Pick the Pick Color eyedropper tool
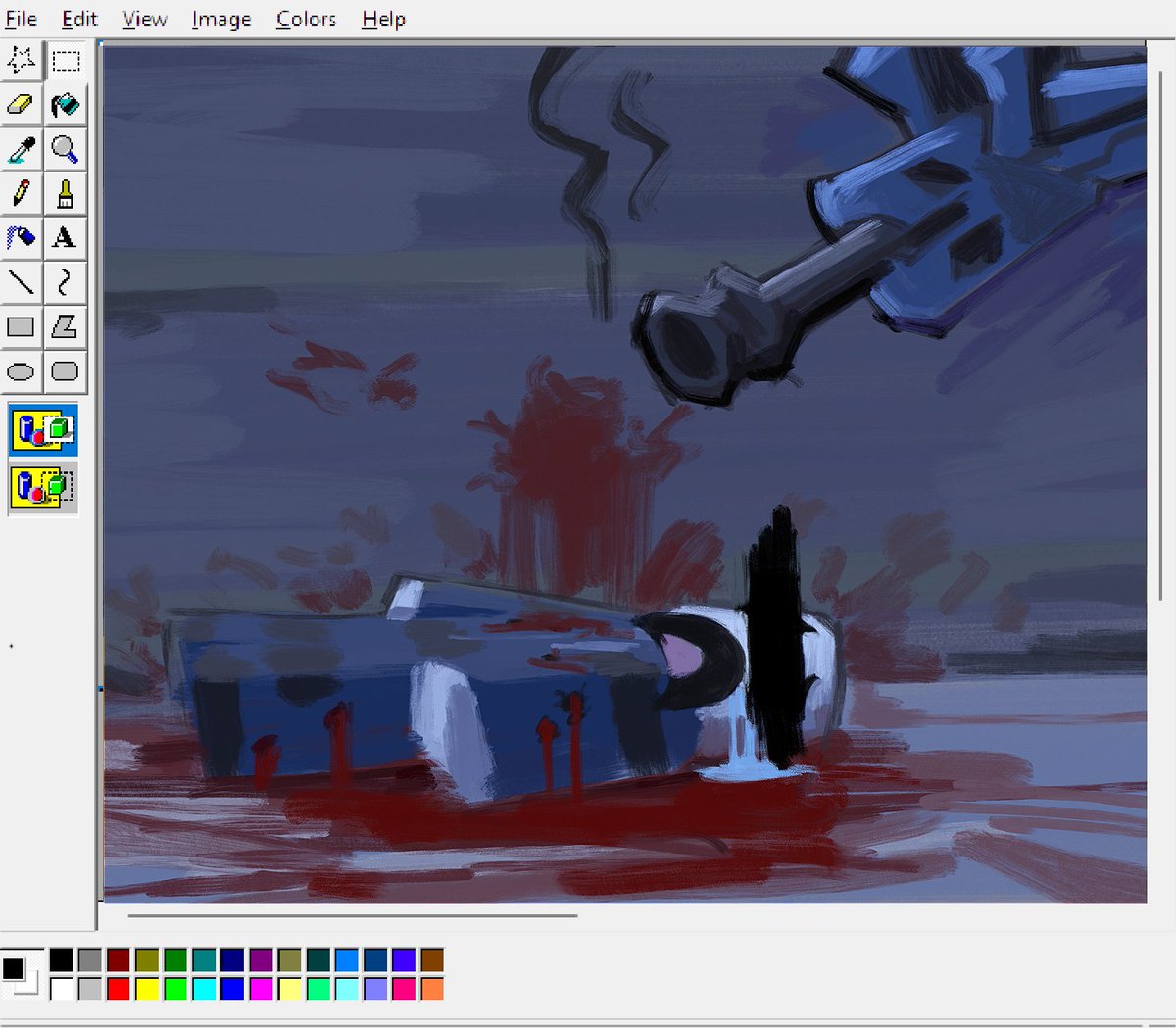The width and height of the screenshot is (1176, 1028). [22, 149]
